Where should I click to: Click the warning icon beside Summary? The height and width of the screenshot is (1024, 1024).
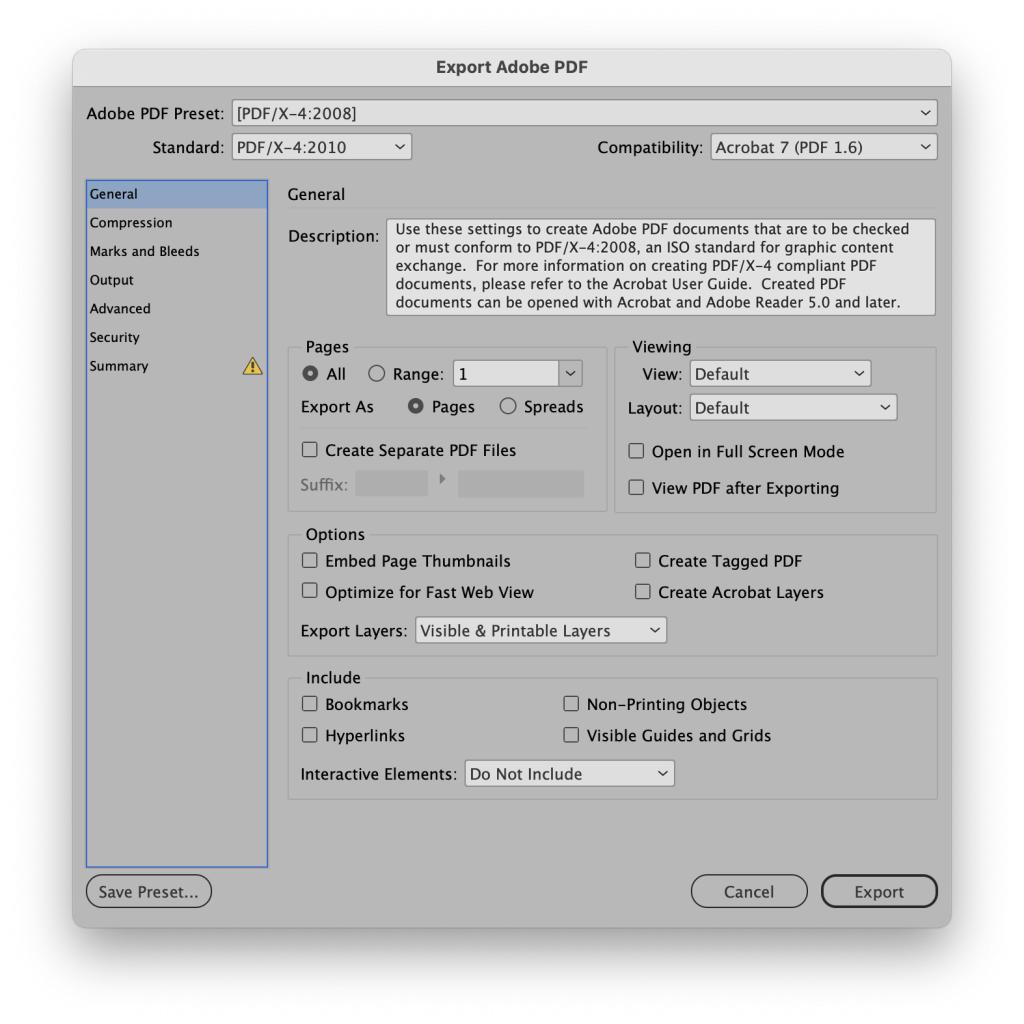pyautogui.click(x=252, y=367)
